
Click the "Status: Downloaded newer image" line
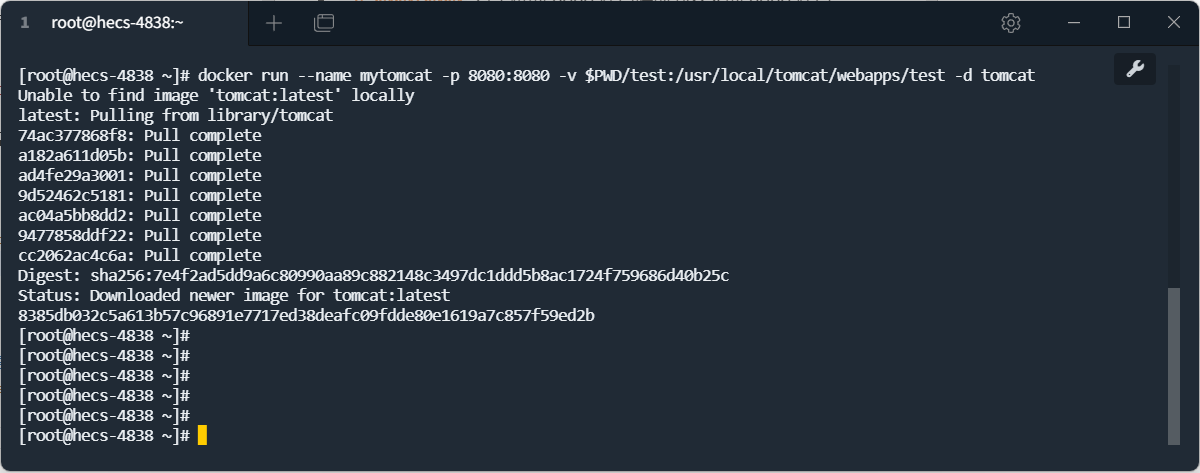point(234,295)
